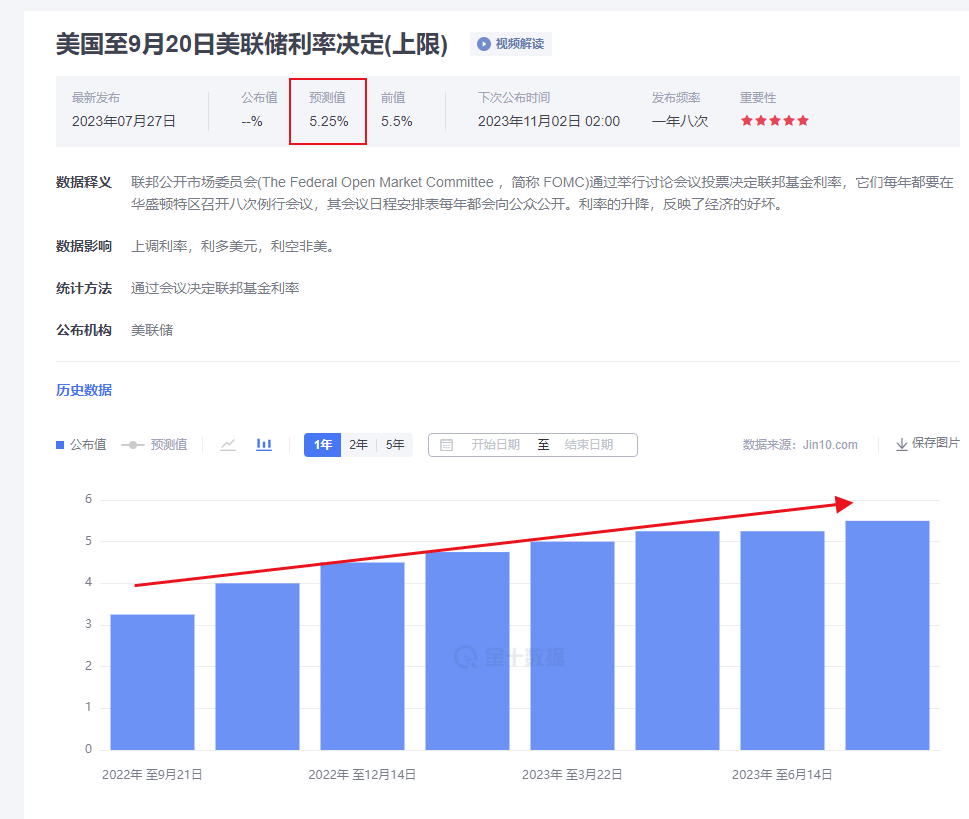The image size is (969, 819).
Task: Select the 1年 time range tab
Action: tap(322, 444)
